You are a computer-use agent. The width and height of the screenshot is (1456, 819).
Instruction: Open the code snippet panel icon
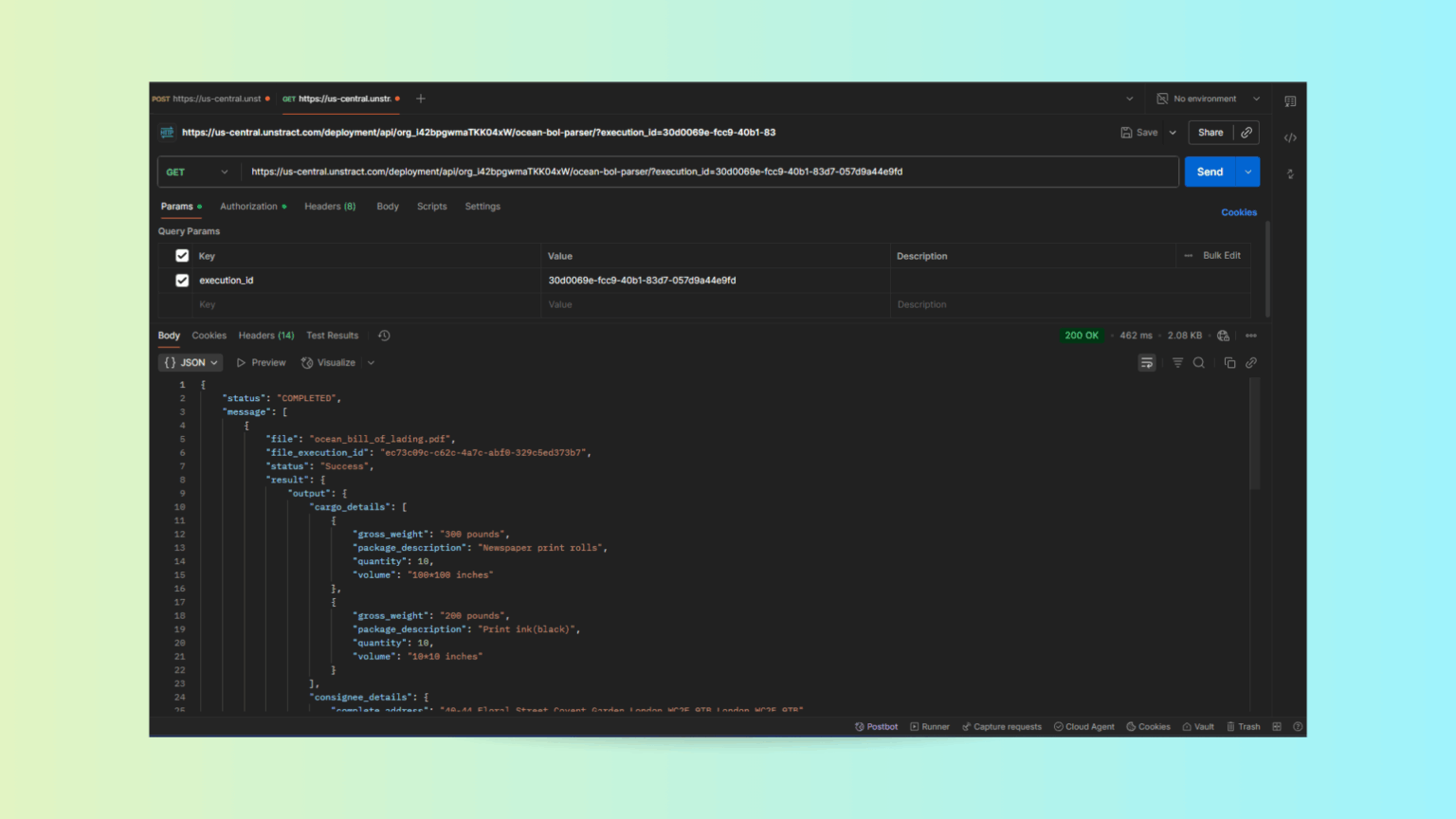tap(1290, 137)
